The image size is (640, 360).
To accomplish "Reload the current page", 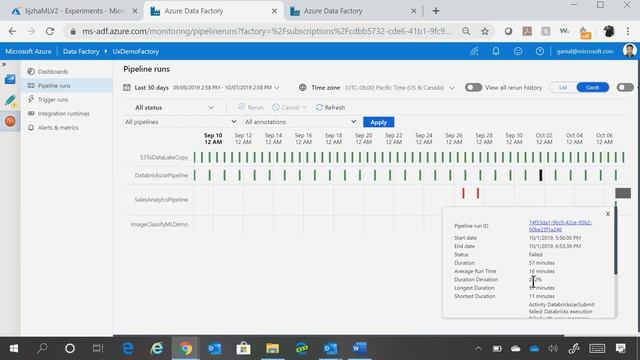I will (x=50, y=31).
